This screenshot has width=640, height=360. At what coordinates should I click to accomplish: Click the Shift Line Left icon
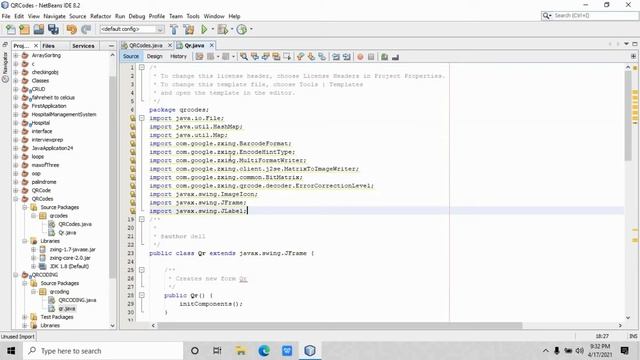click(x=336, y=57)
